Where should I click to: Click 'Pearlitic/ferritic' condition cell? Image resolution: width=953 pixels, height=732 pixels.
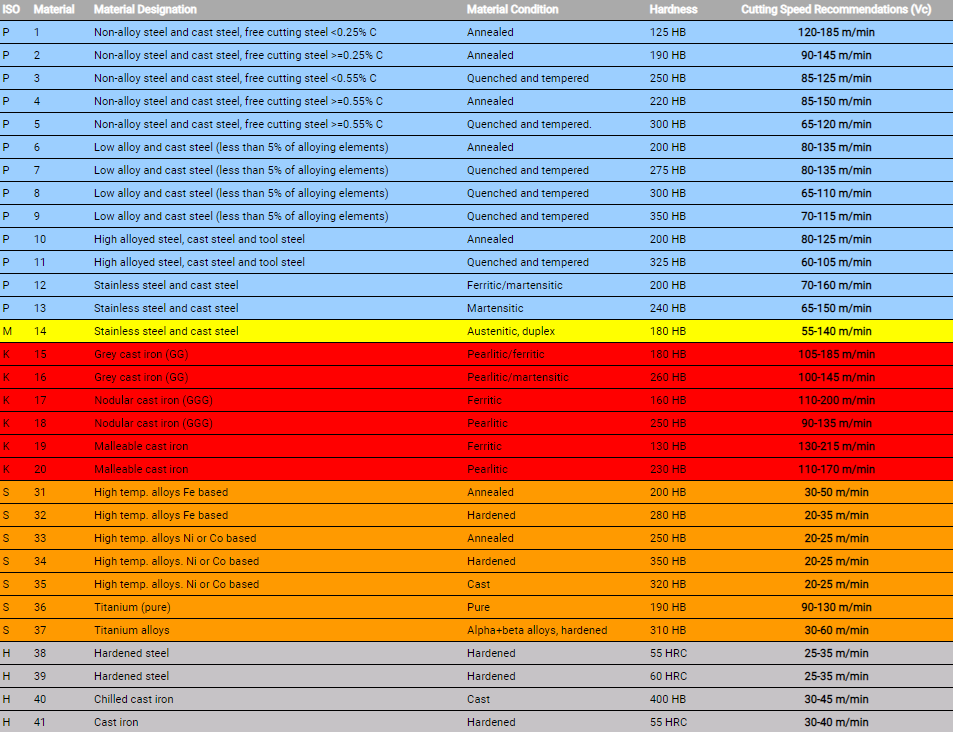coord(506,354)
